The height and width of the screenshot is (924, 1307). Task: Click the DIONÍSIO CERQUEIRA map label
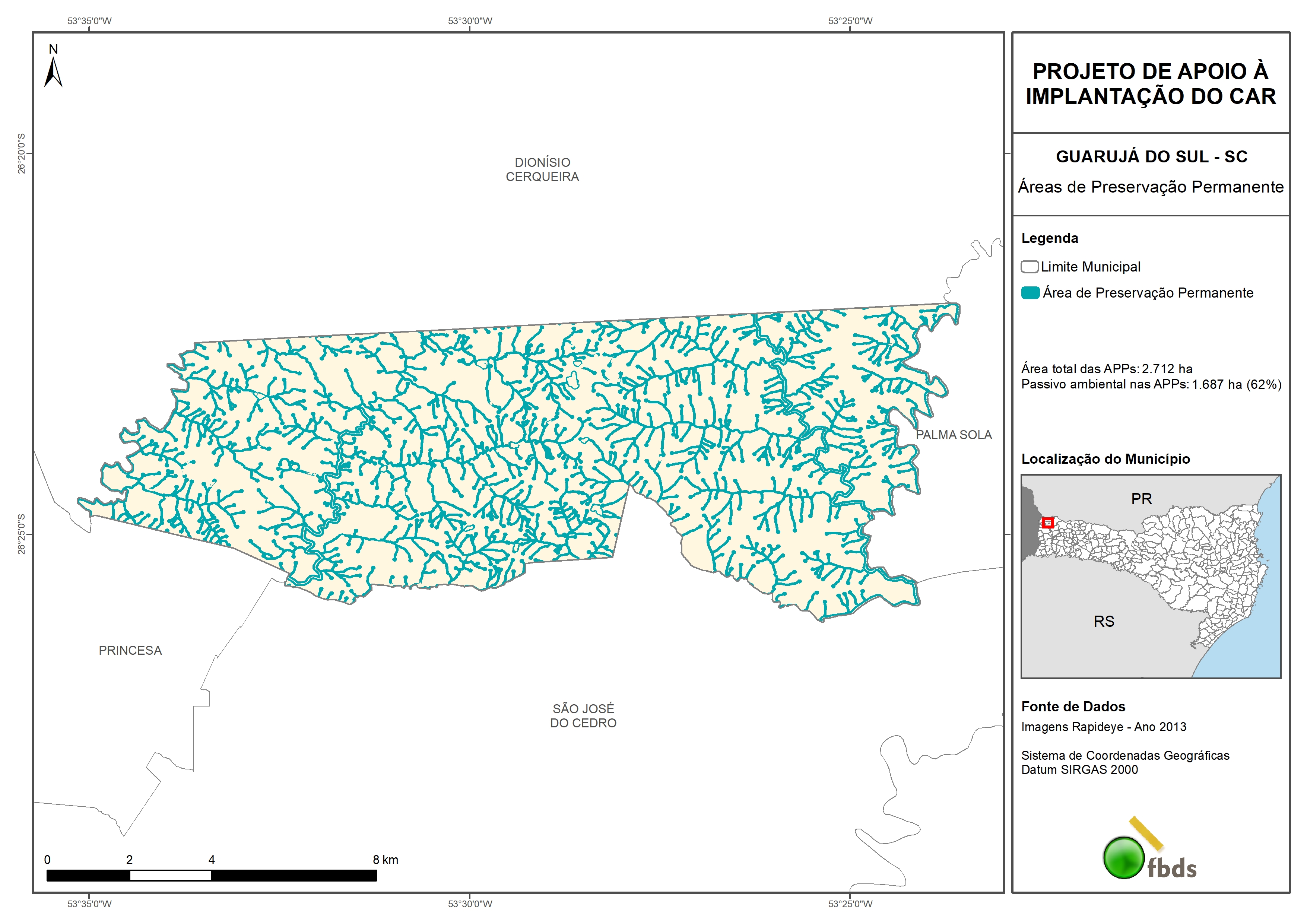point(542,170)
